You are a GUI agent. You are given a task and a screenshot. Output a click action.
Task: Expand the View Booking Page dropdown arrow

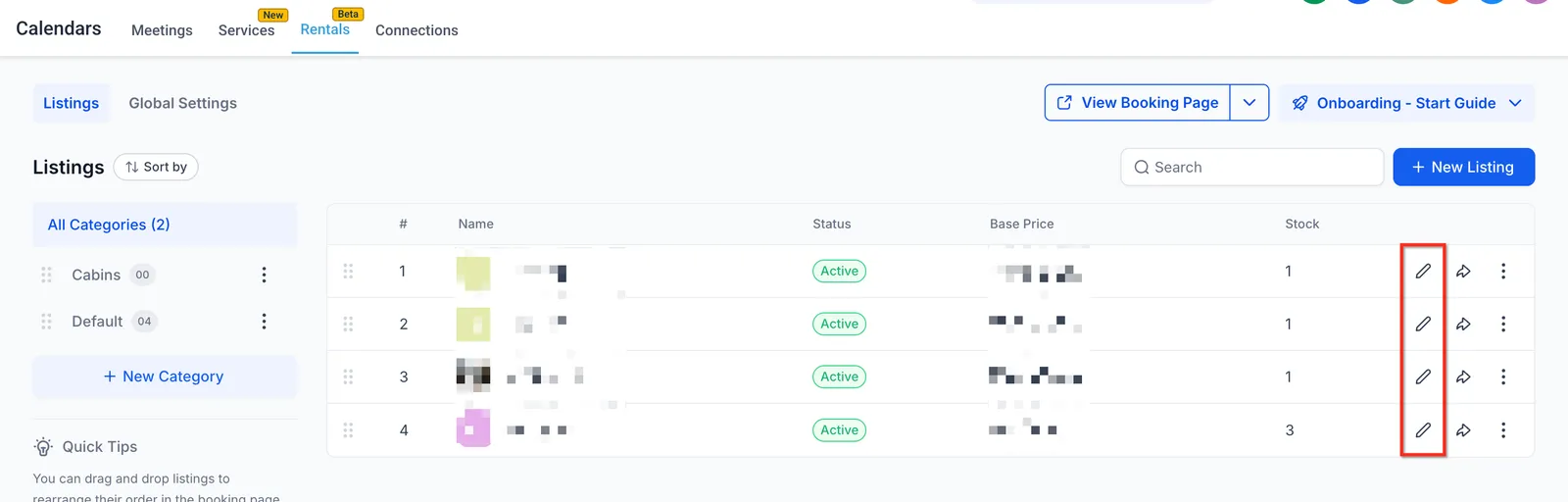pos(1249,103)
